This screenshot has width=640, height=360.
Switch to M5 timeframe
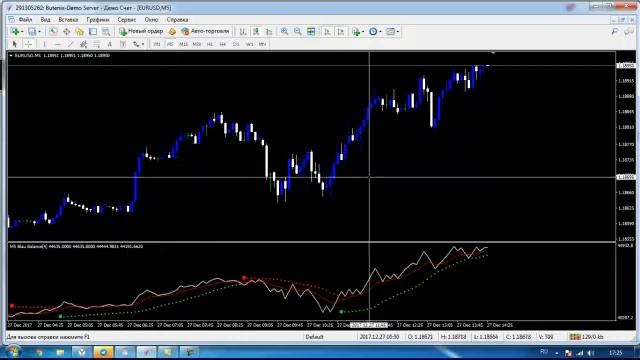[170, 44]
